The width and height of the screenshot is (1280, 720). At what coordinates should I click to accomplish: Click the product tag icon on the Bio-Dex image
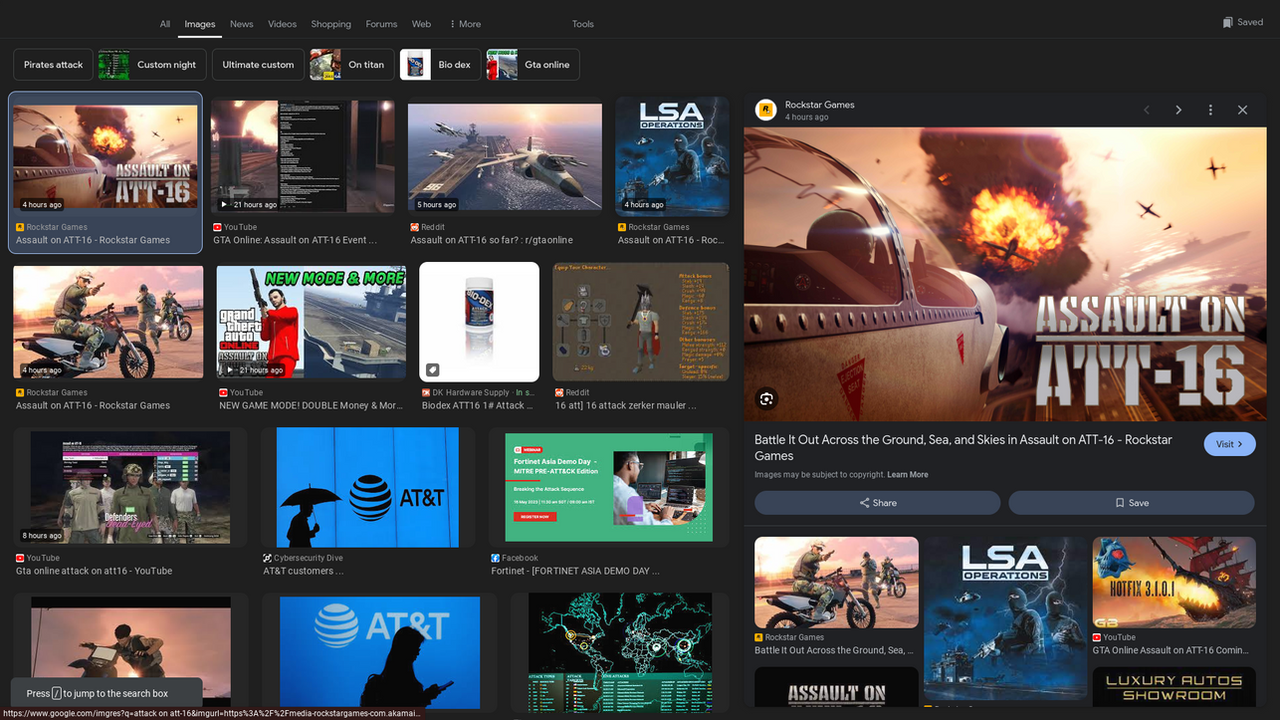pyautogui.click(x=433, y=369)
